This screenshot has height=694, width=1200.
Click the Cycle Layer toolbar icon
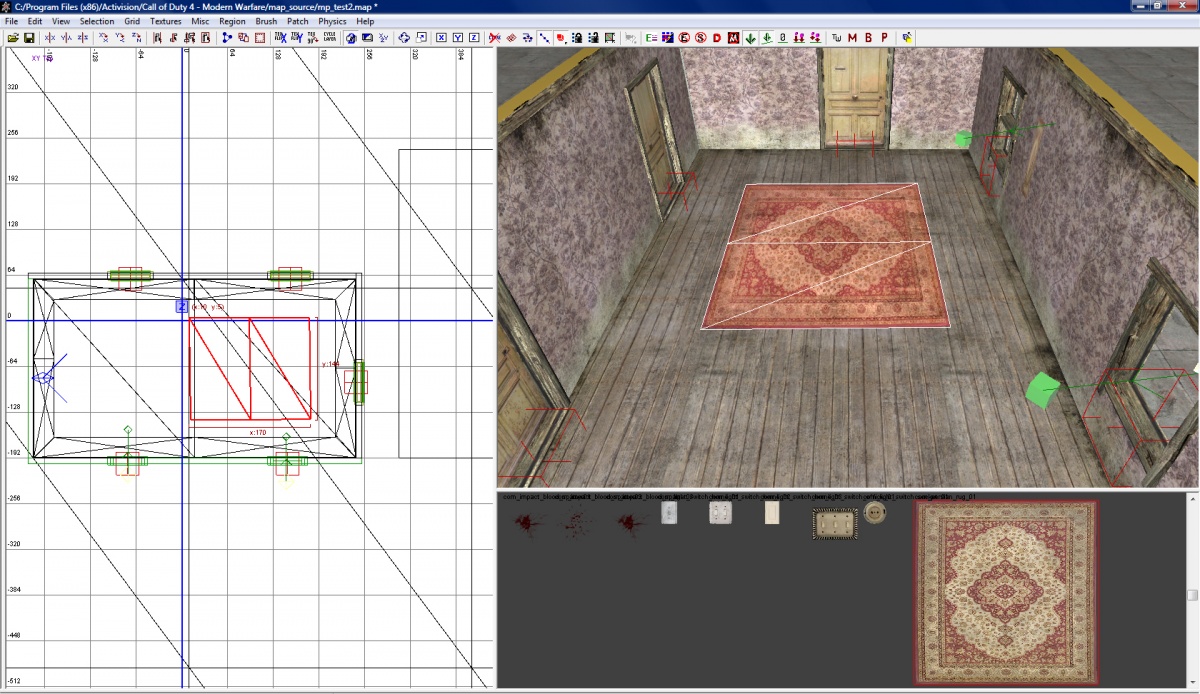pyautogui.click(x=329, y=38)
